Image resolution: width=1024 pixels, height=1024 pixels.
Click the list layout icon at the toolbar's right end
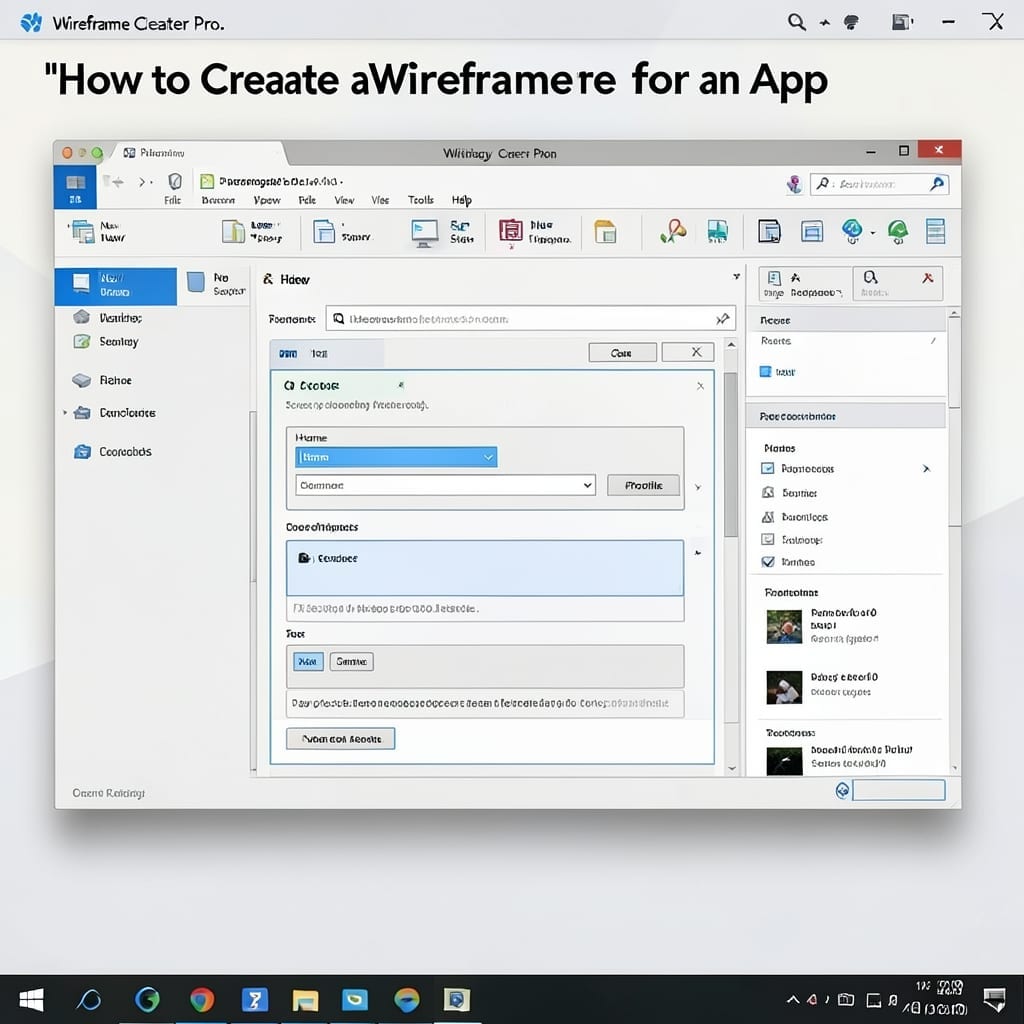coord(935,231)
